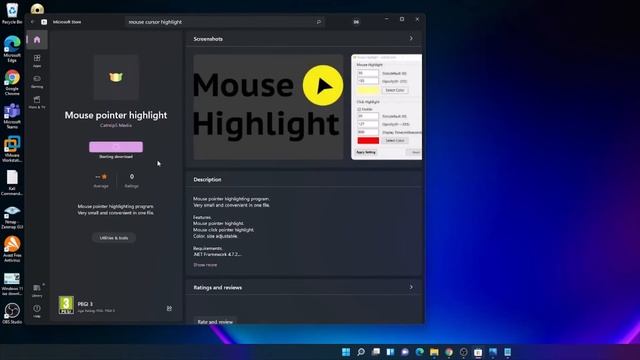Screen dimensions: 640x360
Task: Open the Apps section in Store sidebar
Action: (37, 61)
